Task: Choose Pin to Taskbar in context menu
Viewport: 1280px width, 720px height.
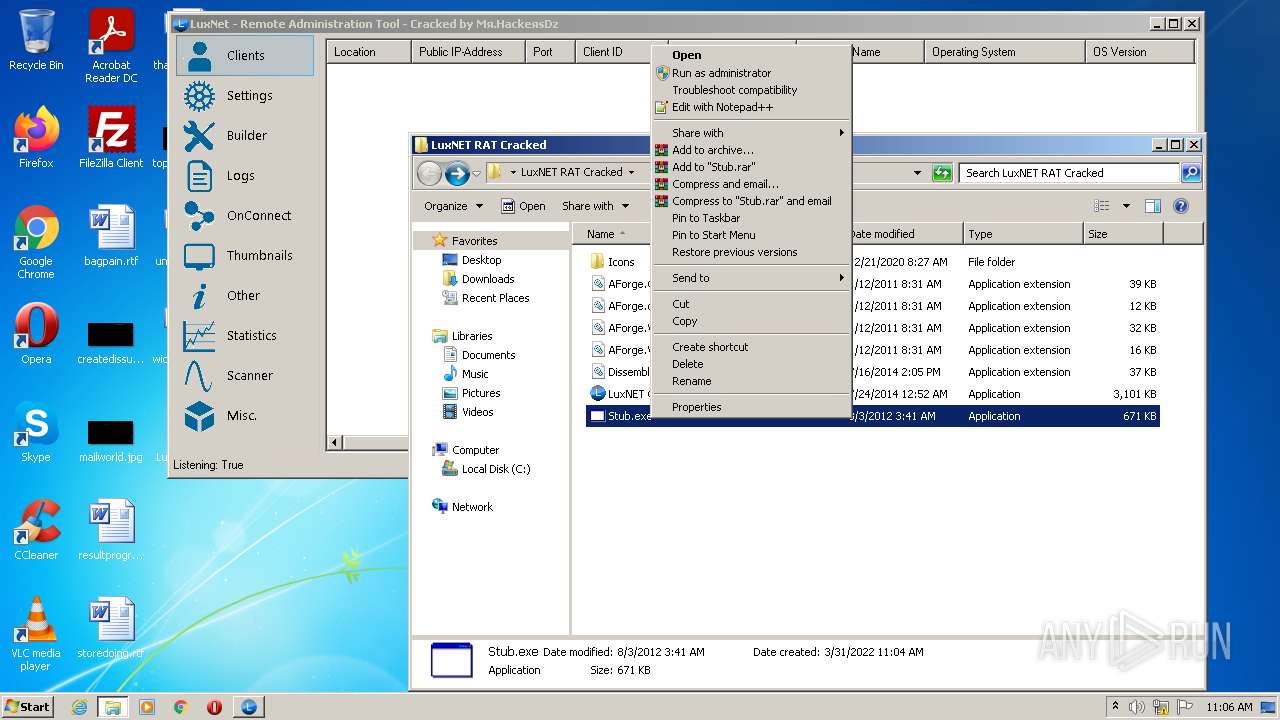Action: [750, 218]
